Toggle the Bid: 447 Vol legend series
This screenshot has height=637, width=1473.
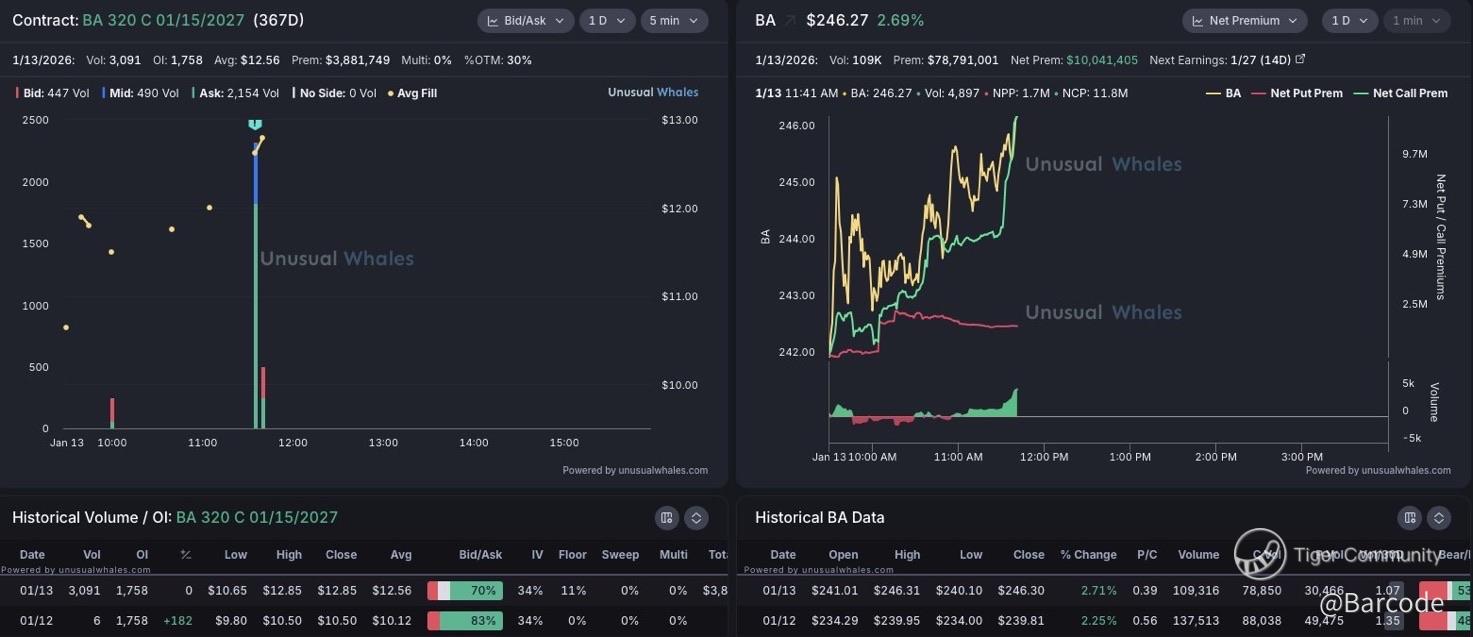click(x=52, y=93)
